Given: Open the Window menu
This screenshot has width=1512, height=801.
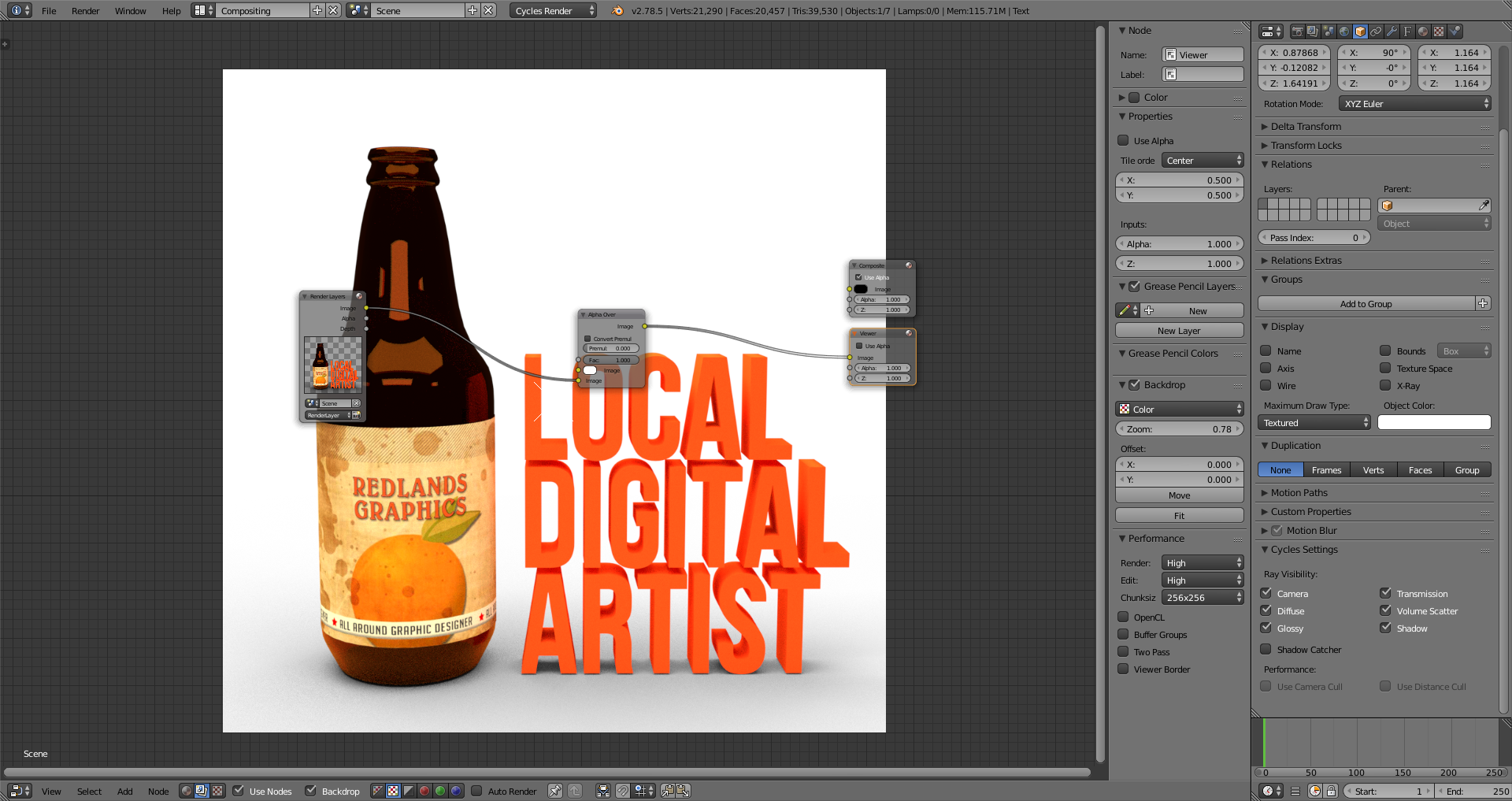Looking at the screenshot, I should (131, 10).
